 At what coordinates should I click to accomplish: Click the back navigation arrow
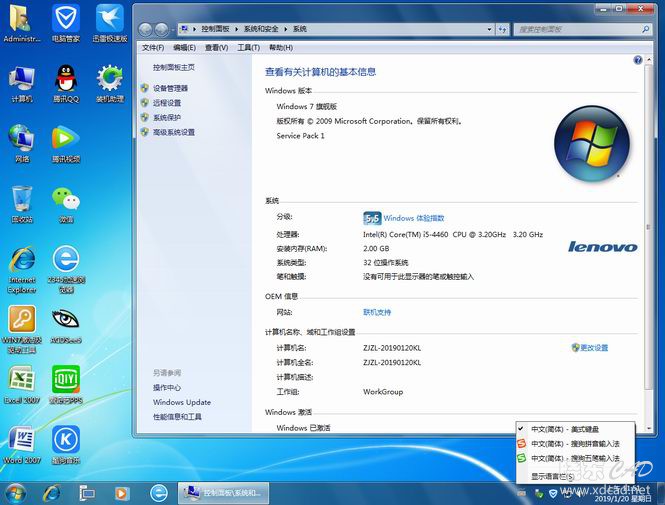click(x=145, y=29)
